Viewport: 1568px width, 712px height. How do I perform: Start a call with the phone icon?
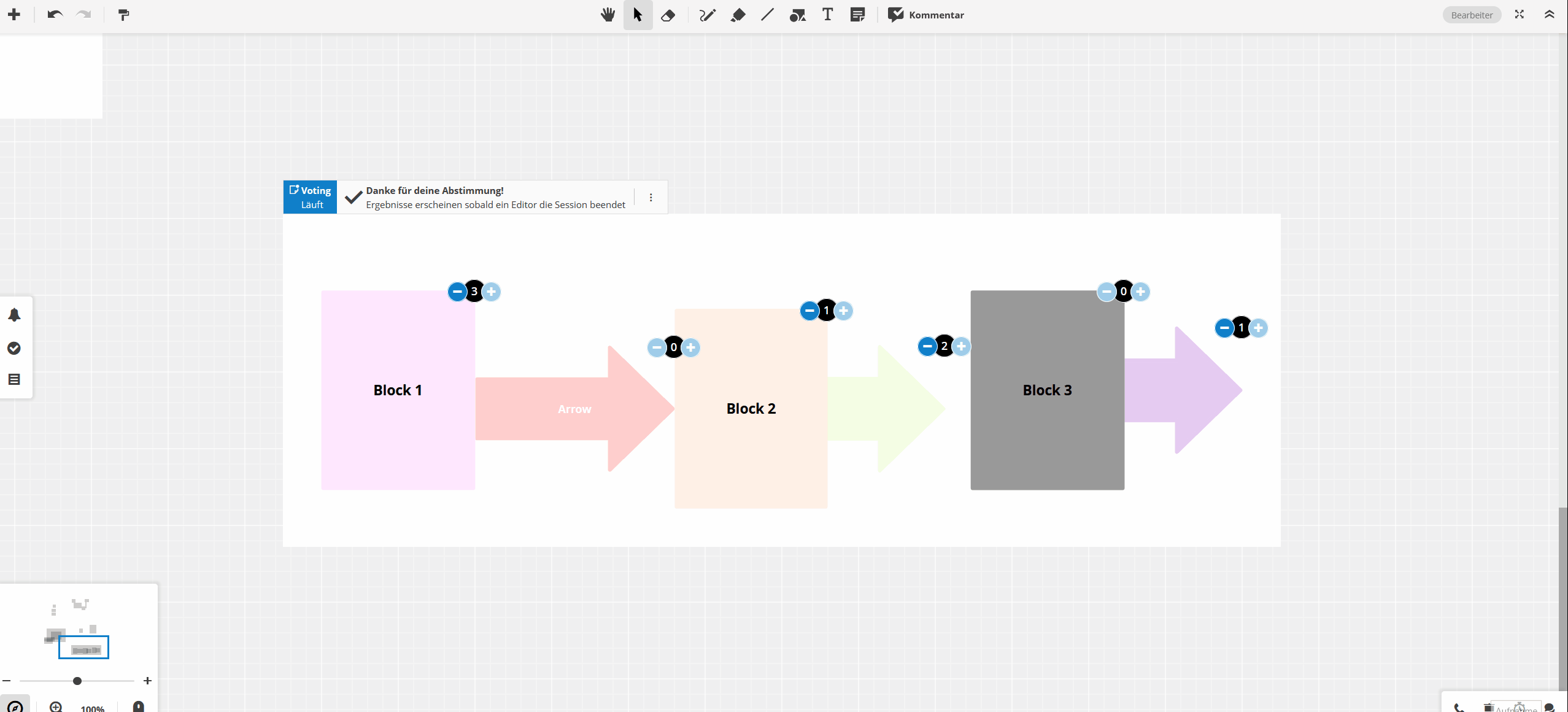point(1459,708)
